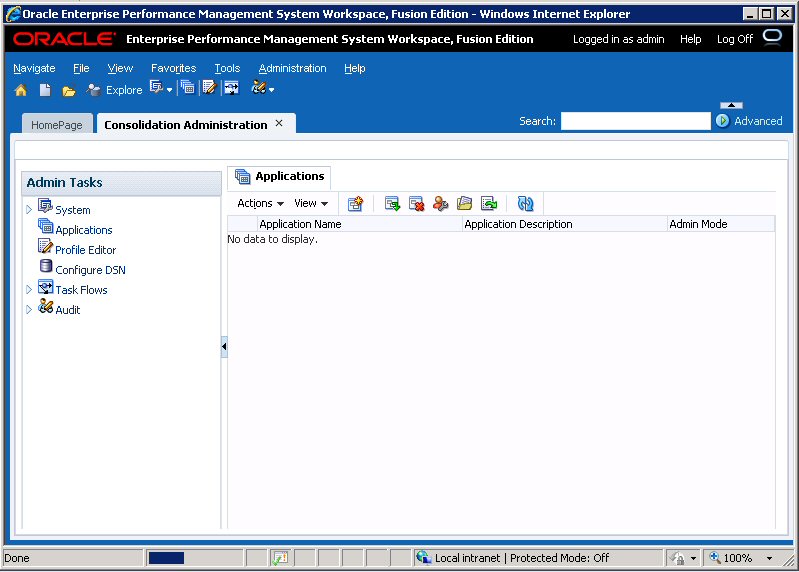Select the Consolidation Administration tab
Viewport: 799px width, 572px height.
185,125
